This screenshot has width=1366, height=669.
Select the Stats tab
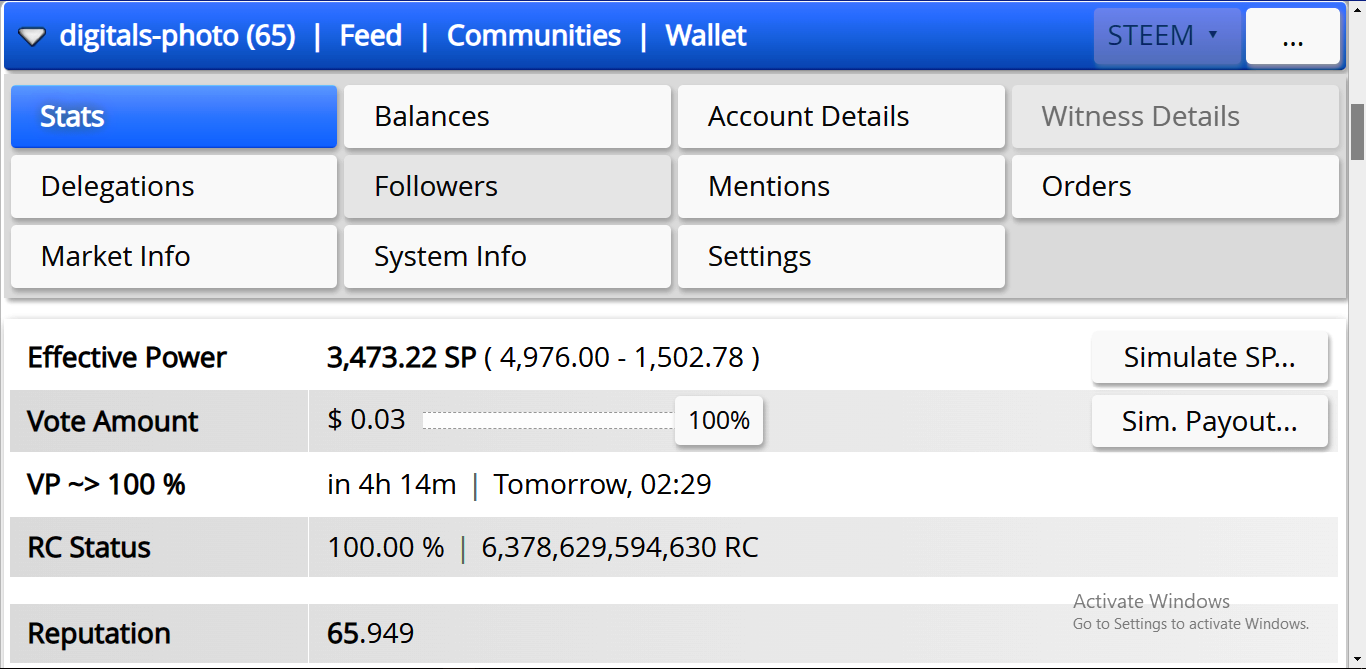click(x=174, y=117)
